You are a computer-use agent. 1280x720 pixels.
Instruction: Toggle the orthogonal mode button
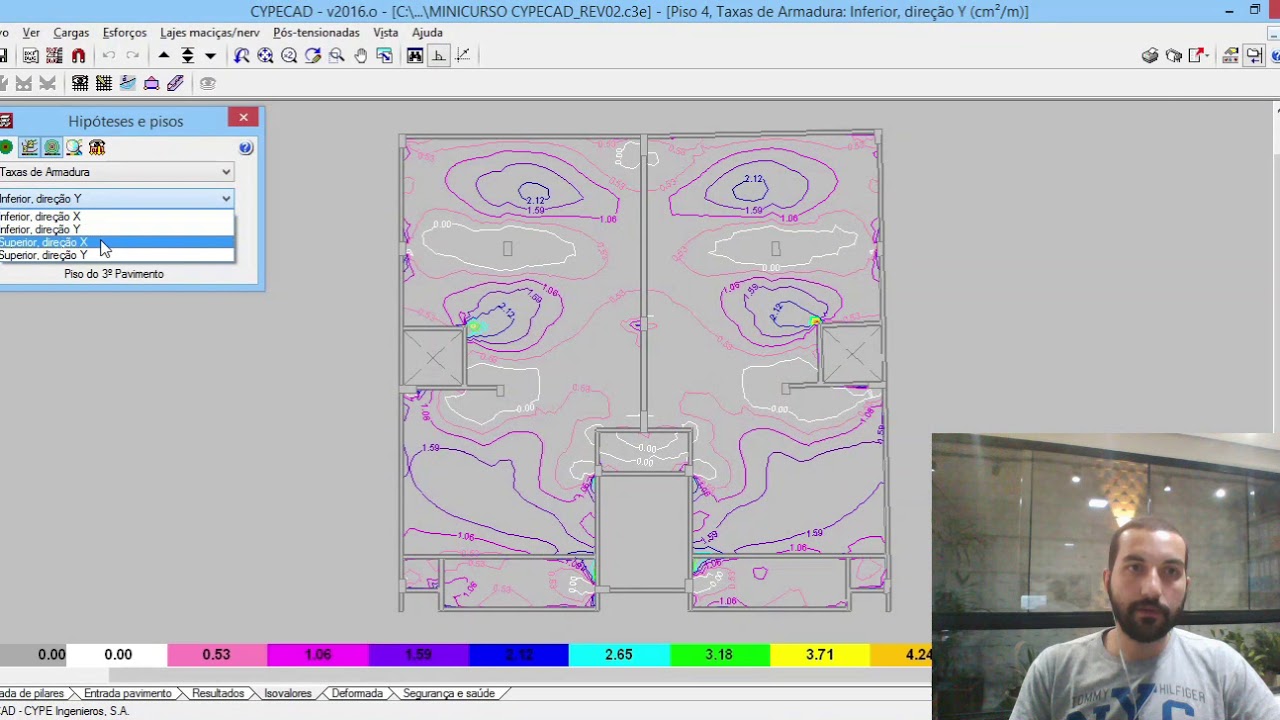coord(438,56)
